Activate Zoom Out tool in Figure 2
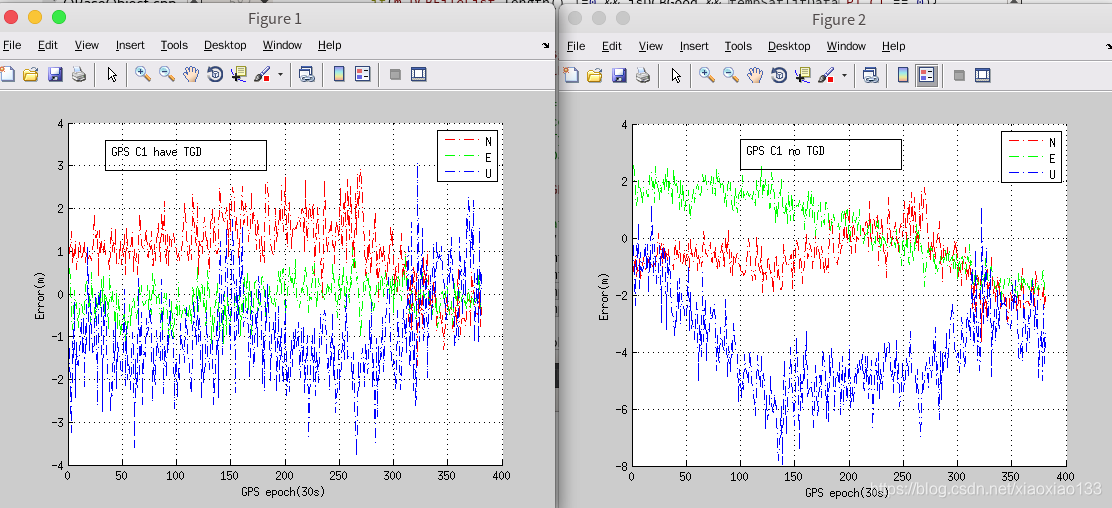The height and width of the screenshot is (508, 1112). click(730, 74)
